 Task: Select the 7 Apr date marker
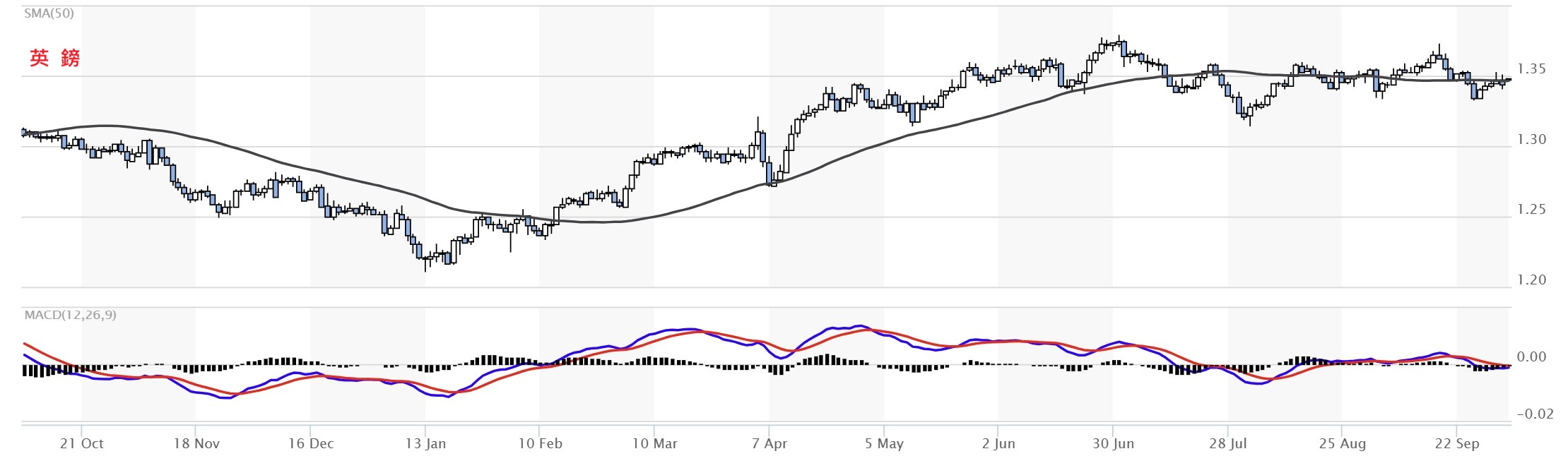769,444
